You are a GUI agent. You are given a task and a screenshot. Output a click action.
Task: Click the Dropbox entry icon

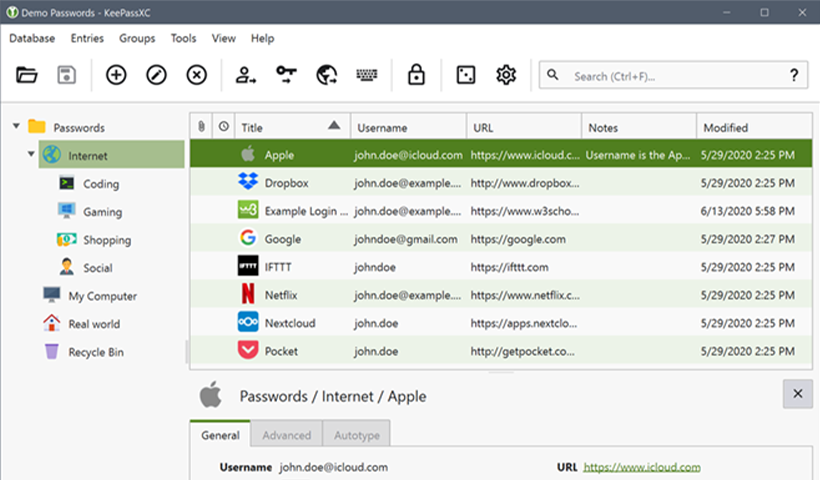248,181
